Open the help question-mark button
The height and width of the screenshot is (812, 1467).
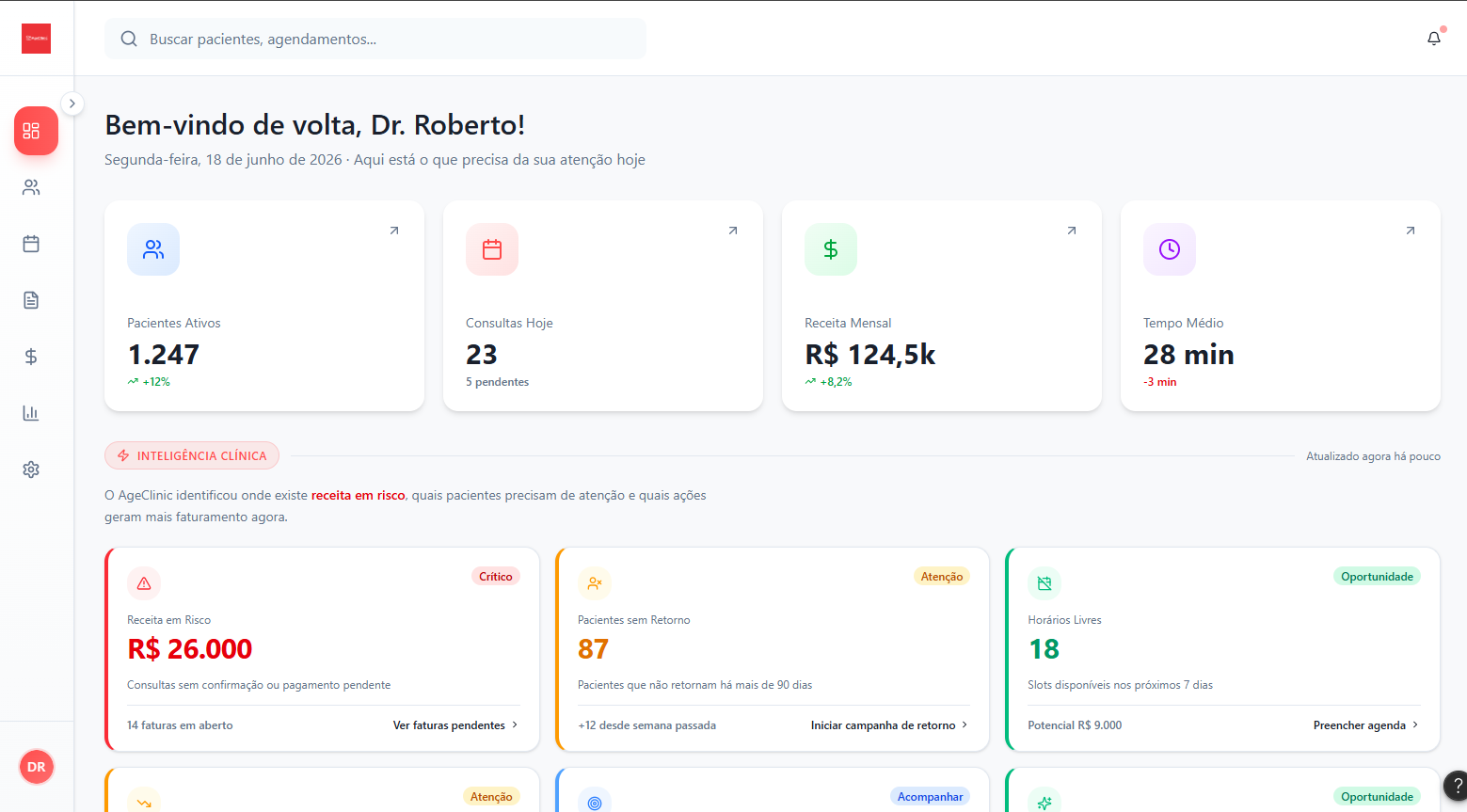click(x=1457, y=786)
